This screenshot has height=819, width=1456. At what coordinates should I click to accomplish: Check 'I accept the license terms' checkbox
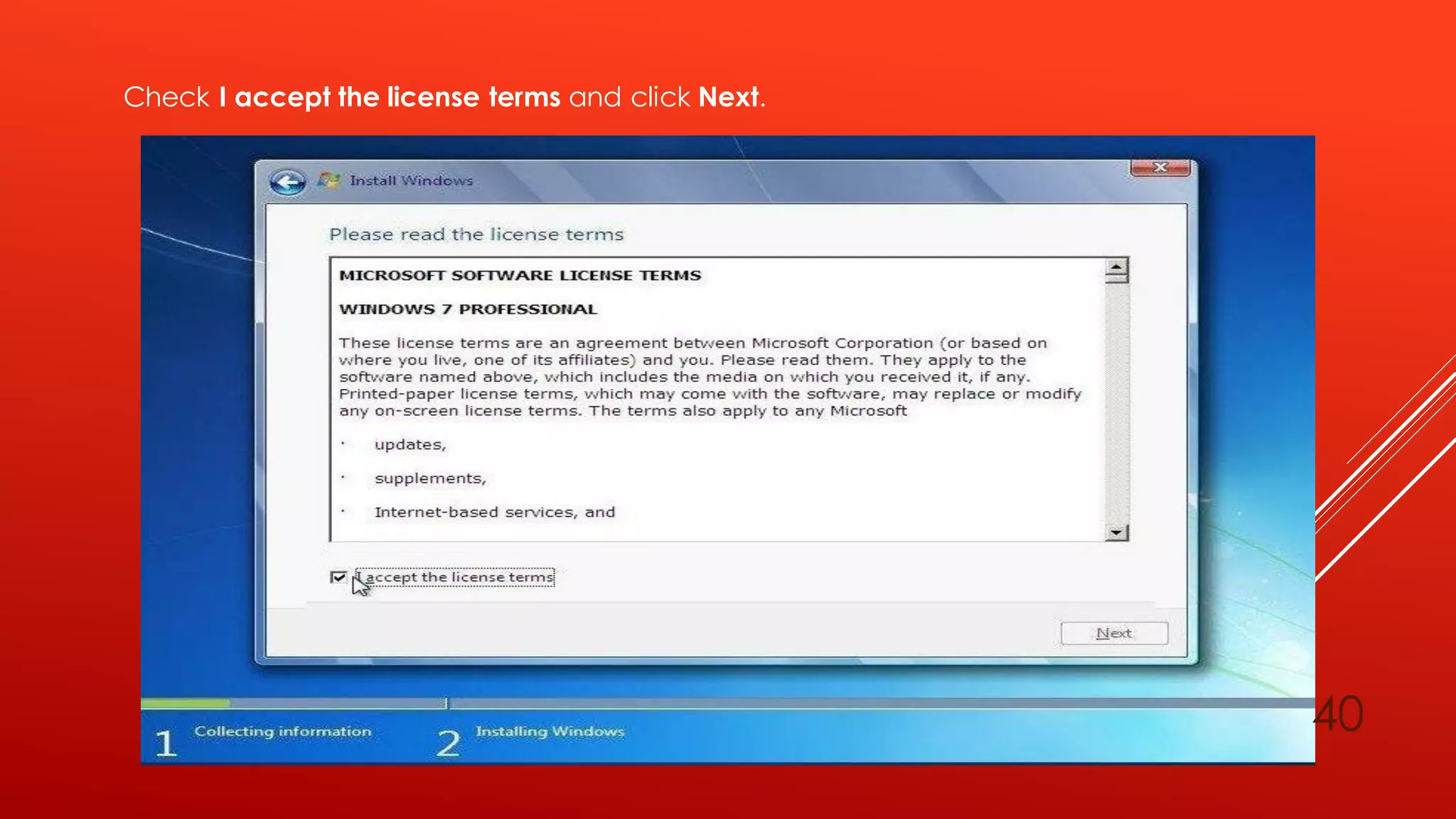coord(338,577)
